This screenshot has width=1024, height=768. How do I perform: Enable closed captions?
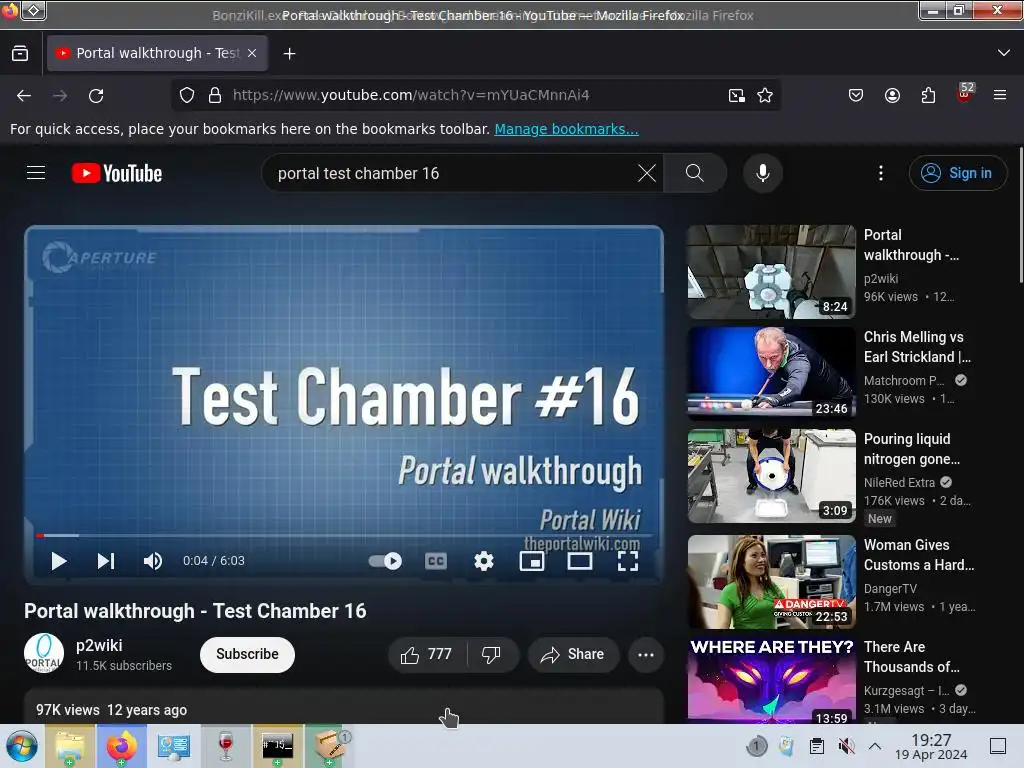(436, 561)
